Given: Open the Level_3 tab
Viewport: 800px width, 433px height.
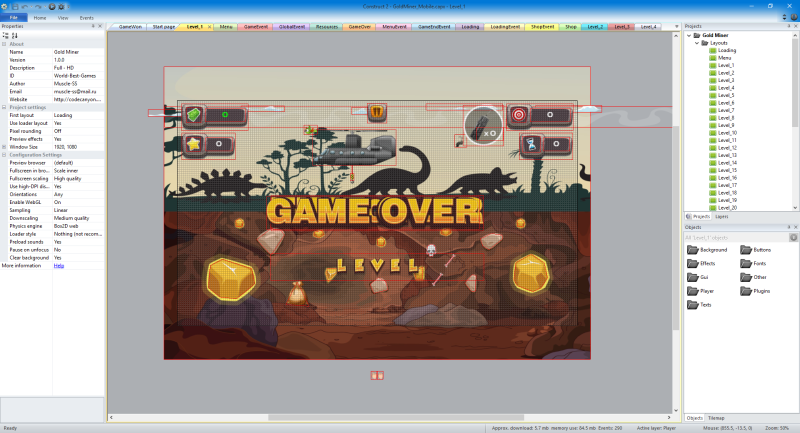Looking at the screenshot, I should [621, 27].
